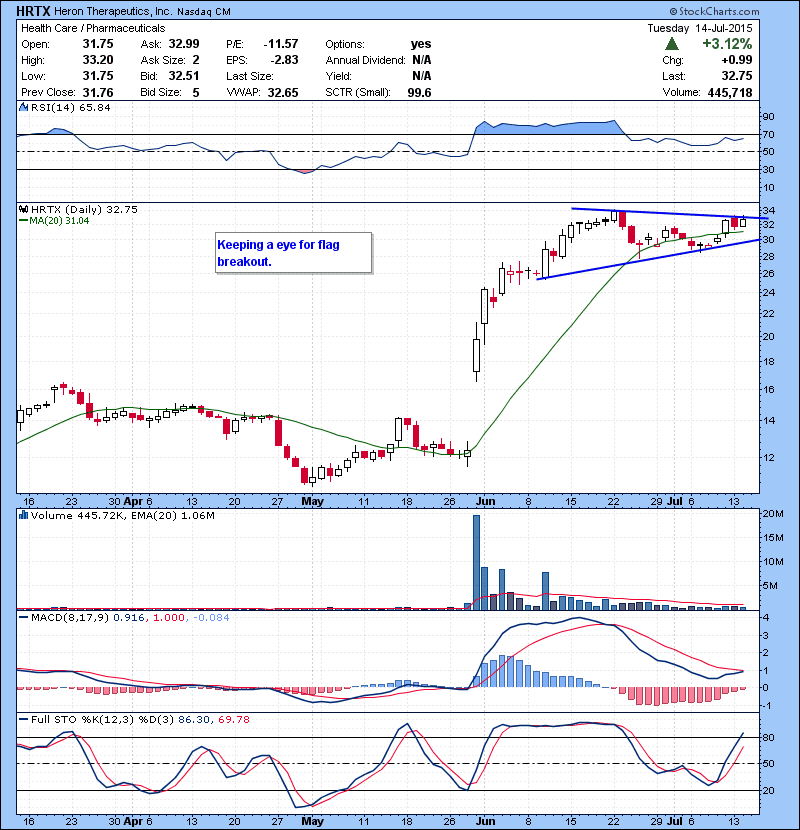800x830 pixels.
Task: Click the MACD histogram value -0.084
Action: click(211, 617)
